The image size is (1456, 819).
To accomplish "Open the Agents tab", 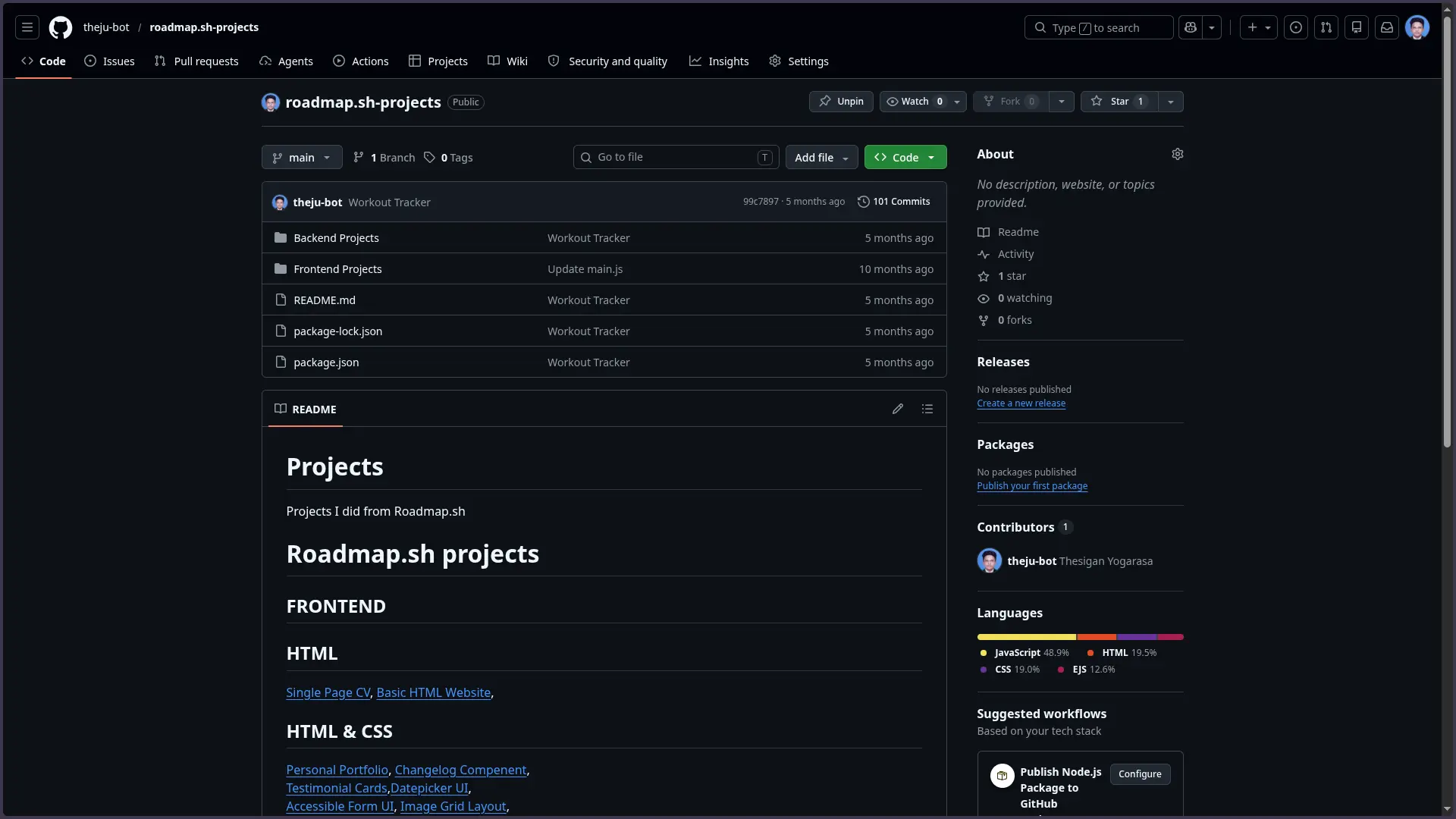I will (x=286, y=61).
